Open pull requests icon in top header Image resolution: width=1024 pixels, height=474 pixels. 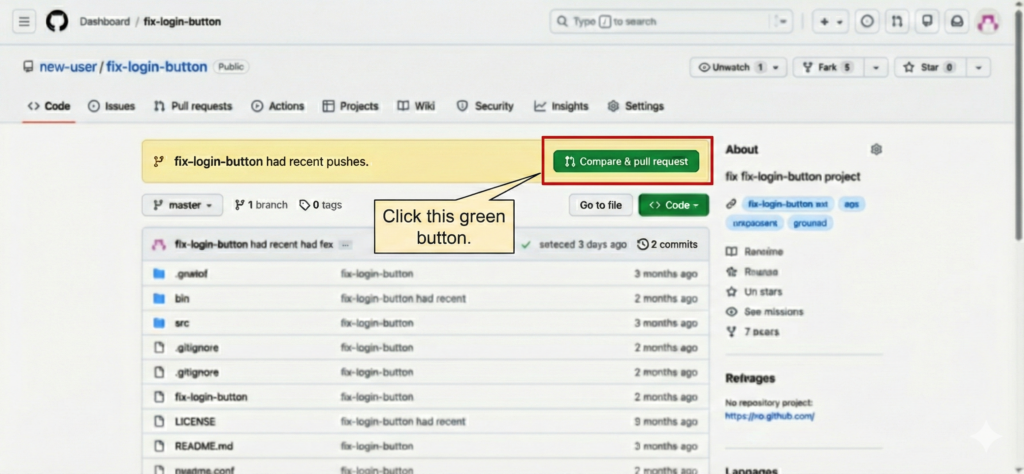(x=897, y=21)
